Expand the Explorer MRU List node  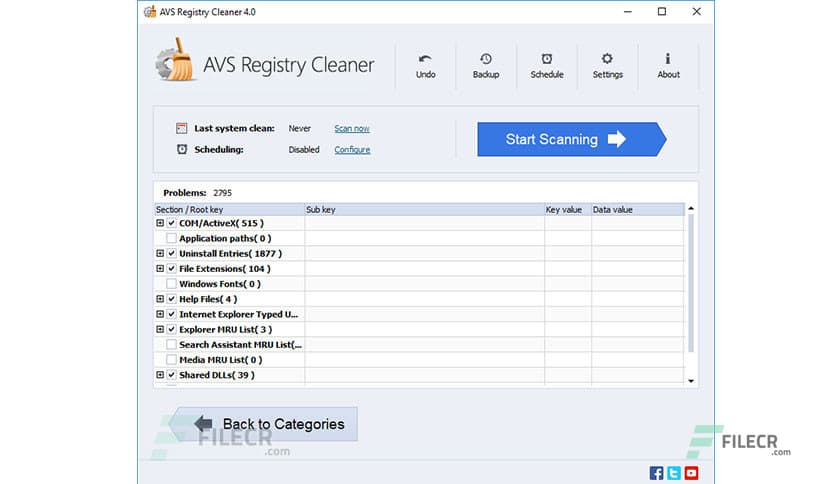pyautogui.click(x=160, y=329)
